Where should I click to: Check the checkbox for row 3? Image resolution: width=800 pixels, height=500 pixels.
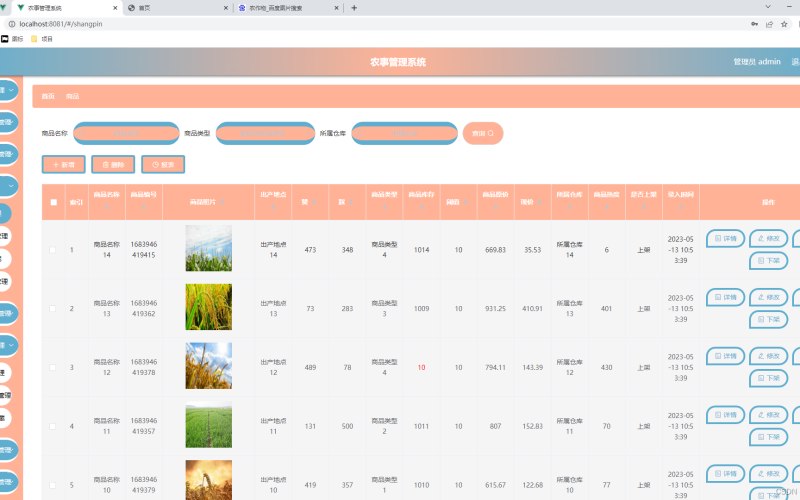tap(53, 367)
